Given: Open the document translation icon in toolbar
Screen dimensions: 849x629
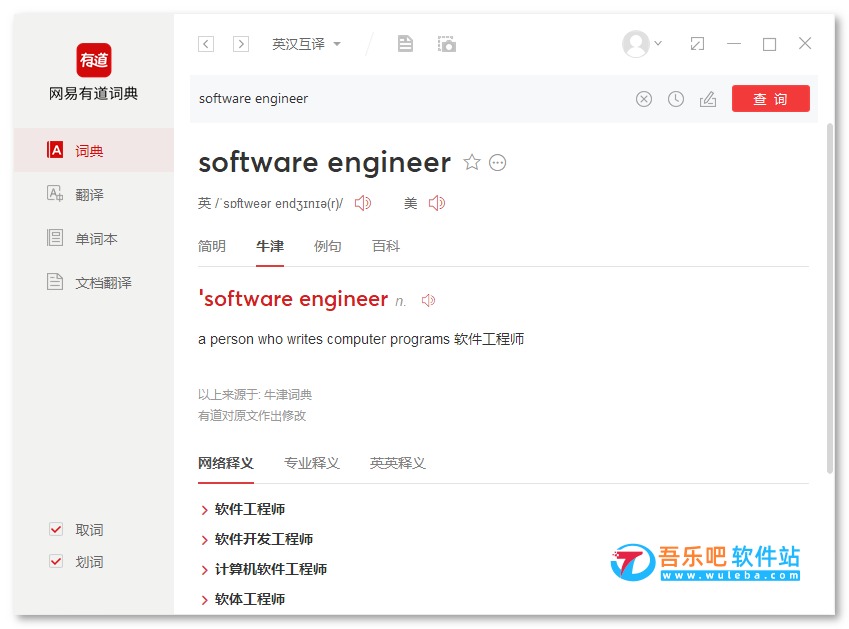Looking at the screenshot, I should (x=405, y=43).
